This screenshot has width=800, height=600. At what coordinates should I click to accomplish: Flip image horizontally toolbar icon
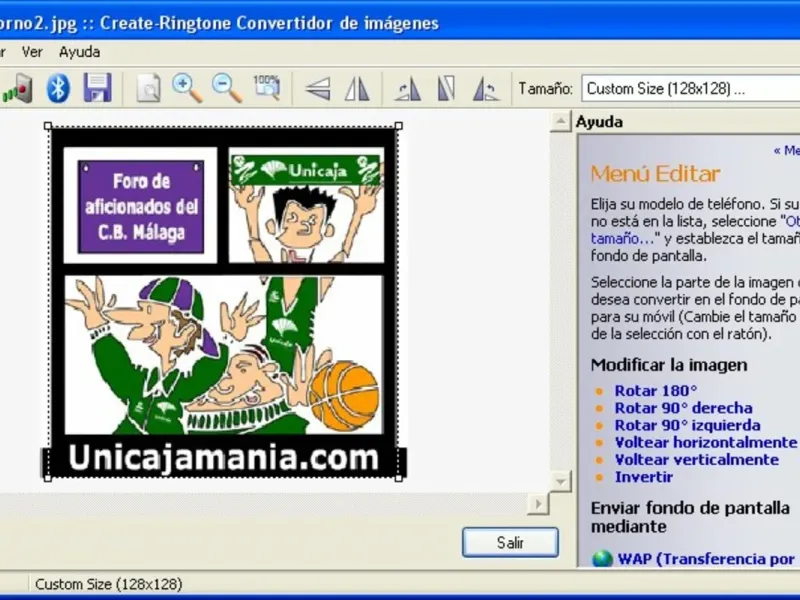[x=357, y=89]
